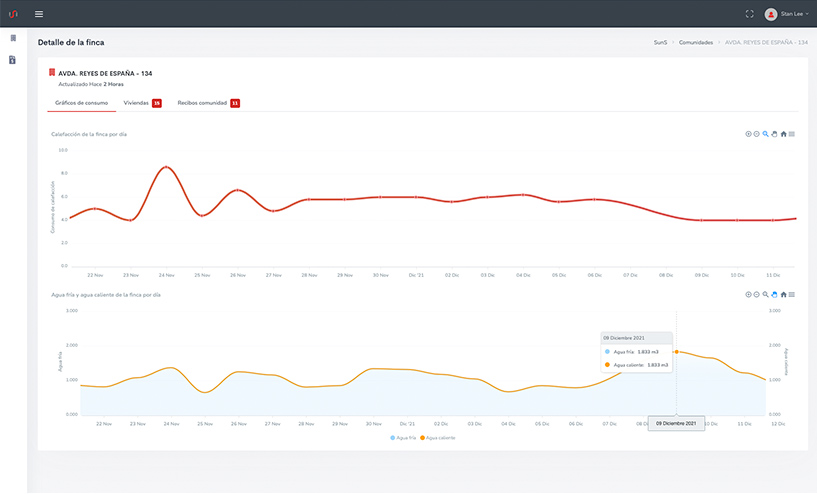The width and height of the screenshot is (817, 494).
Task: Click the Detalle de la finca title
Action: coord(71,43)
